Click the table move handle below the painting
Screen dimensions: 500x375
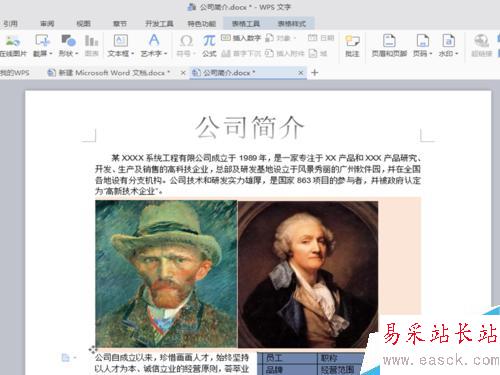[92, 350]
